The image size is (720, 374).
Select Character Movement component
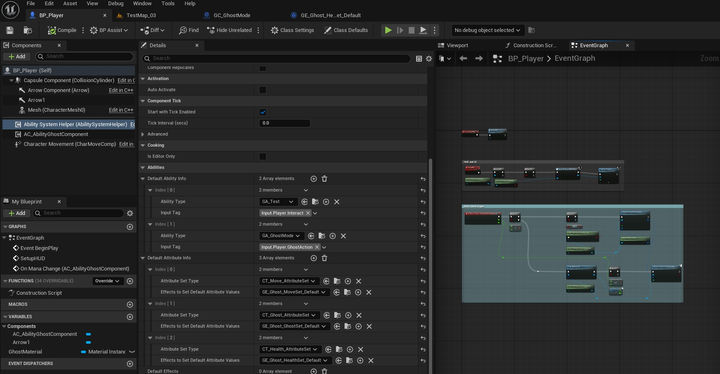click(x=69, y=144)
